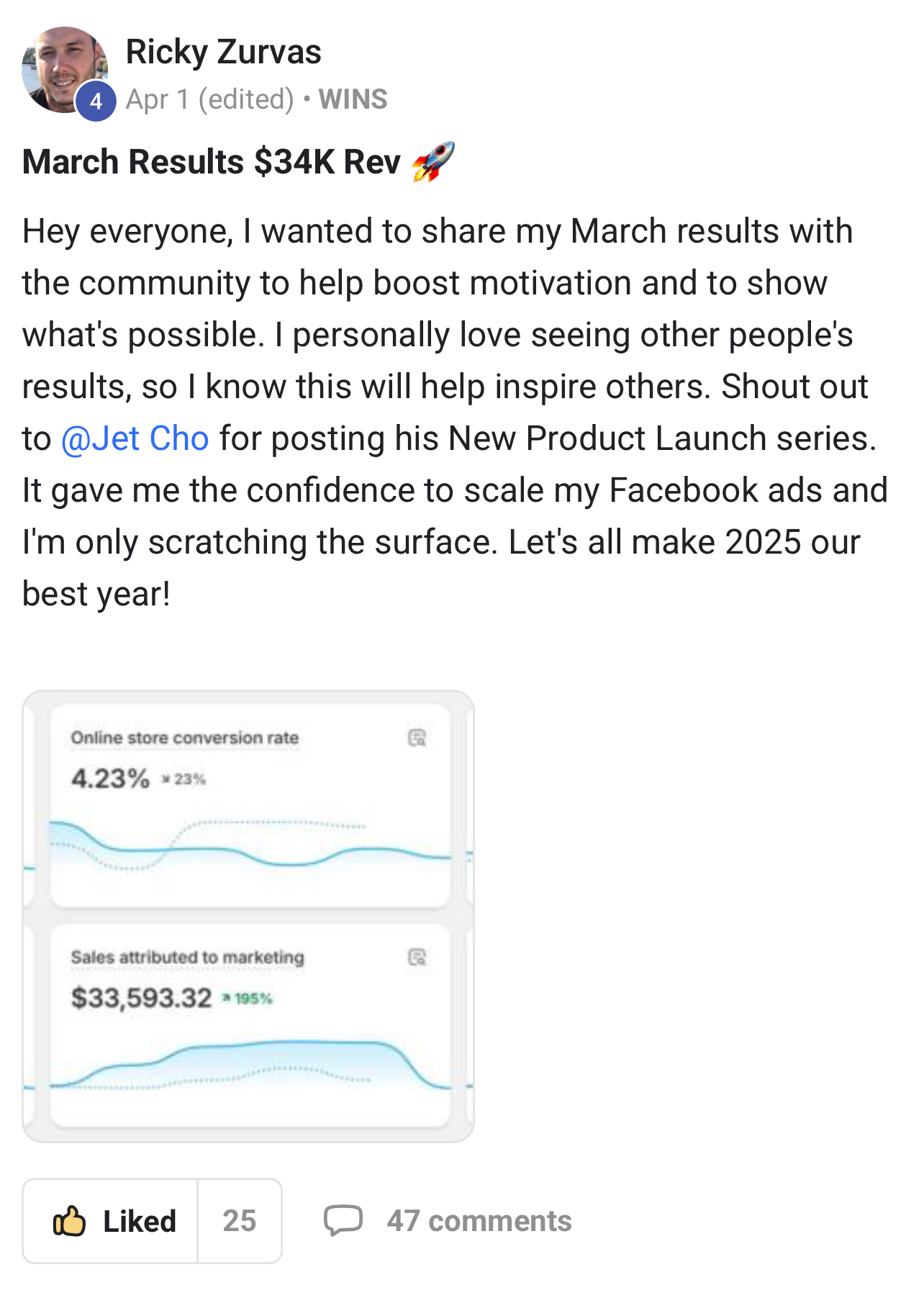
Task: Click the Sales attributed to marketing heading
Action: pos(187,958)
